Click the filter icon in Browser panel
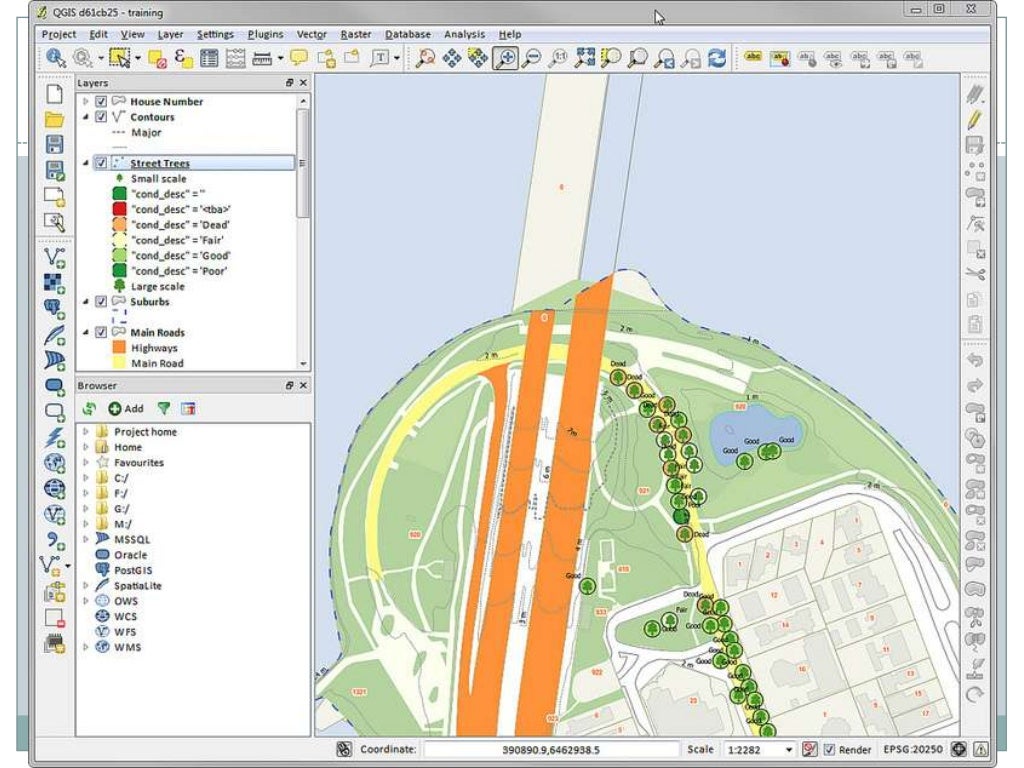 click(x=164, y=408)
